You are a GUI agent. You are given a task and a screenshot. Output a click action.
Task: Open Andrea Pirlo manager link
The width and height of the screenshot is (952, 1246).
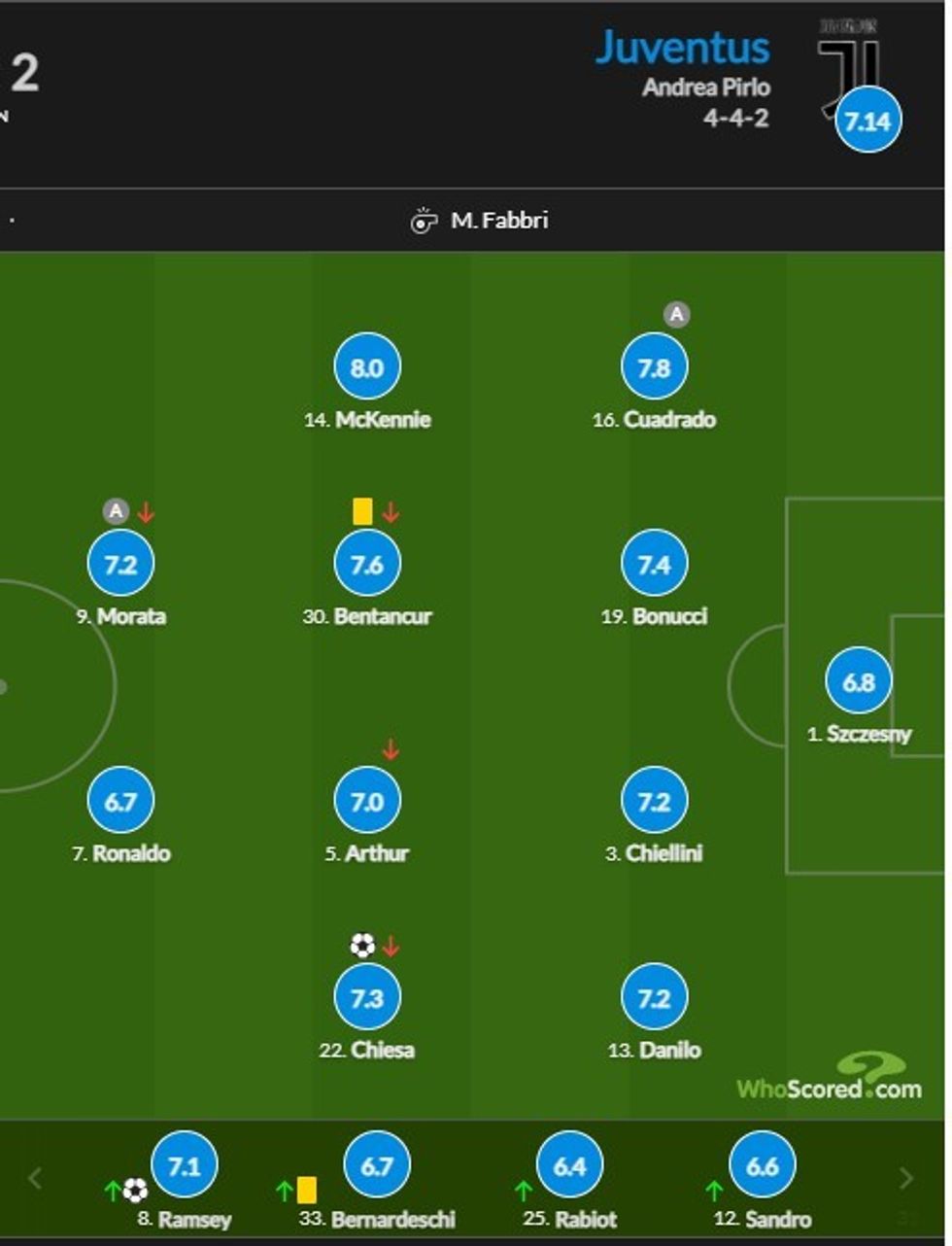(x=706, y=87)
